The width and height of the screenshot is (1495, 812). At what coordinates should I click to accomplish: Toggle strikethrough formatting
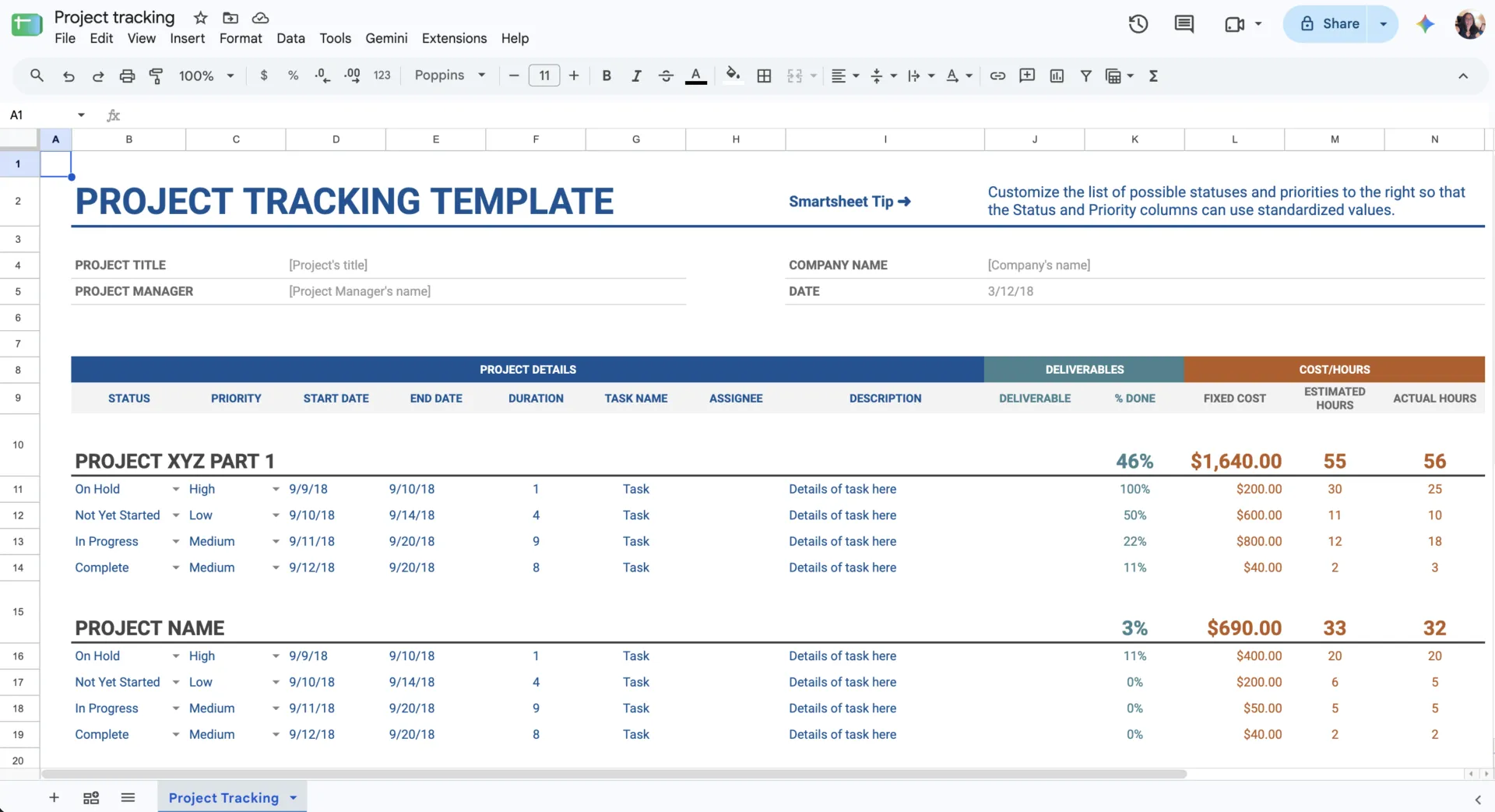tap(666, 76)
